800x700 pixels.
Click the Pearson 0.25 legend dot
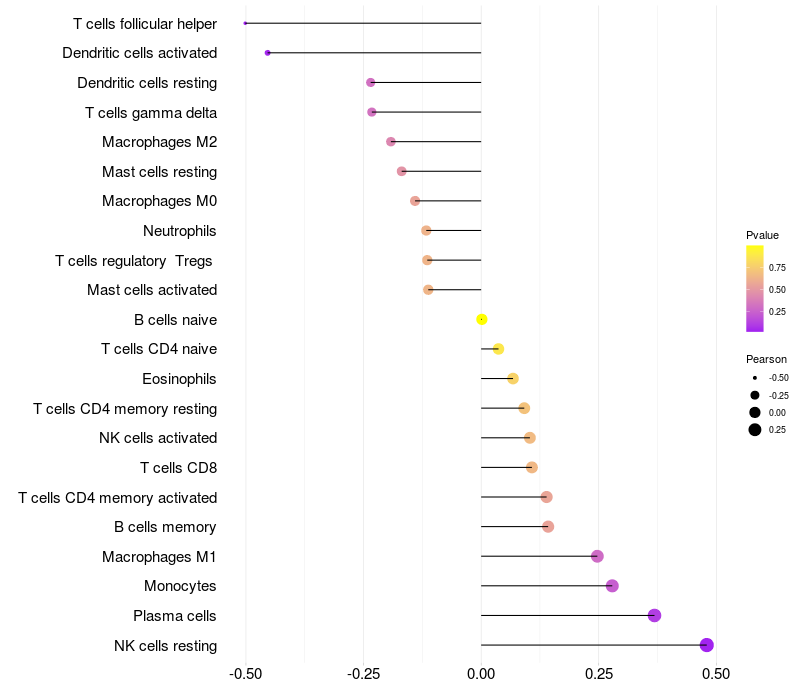click(755, 430)
